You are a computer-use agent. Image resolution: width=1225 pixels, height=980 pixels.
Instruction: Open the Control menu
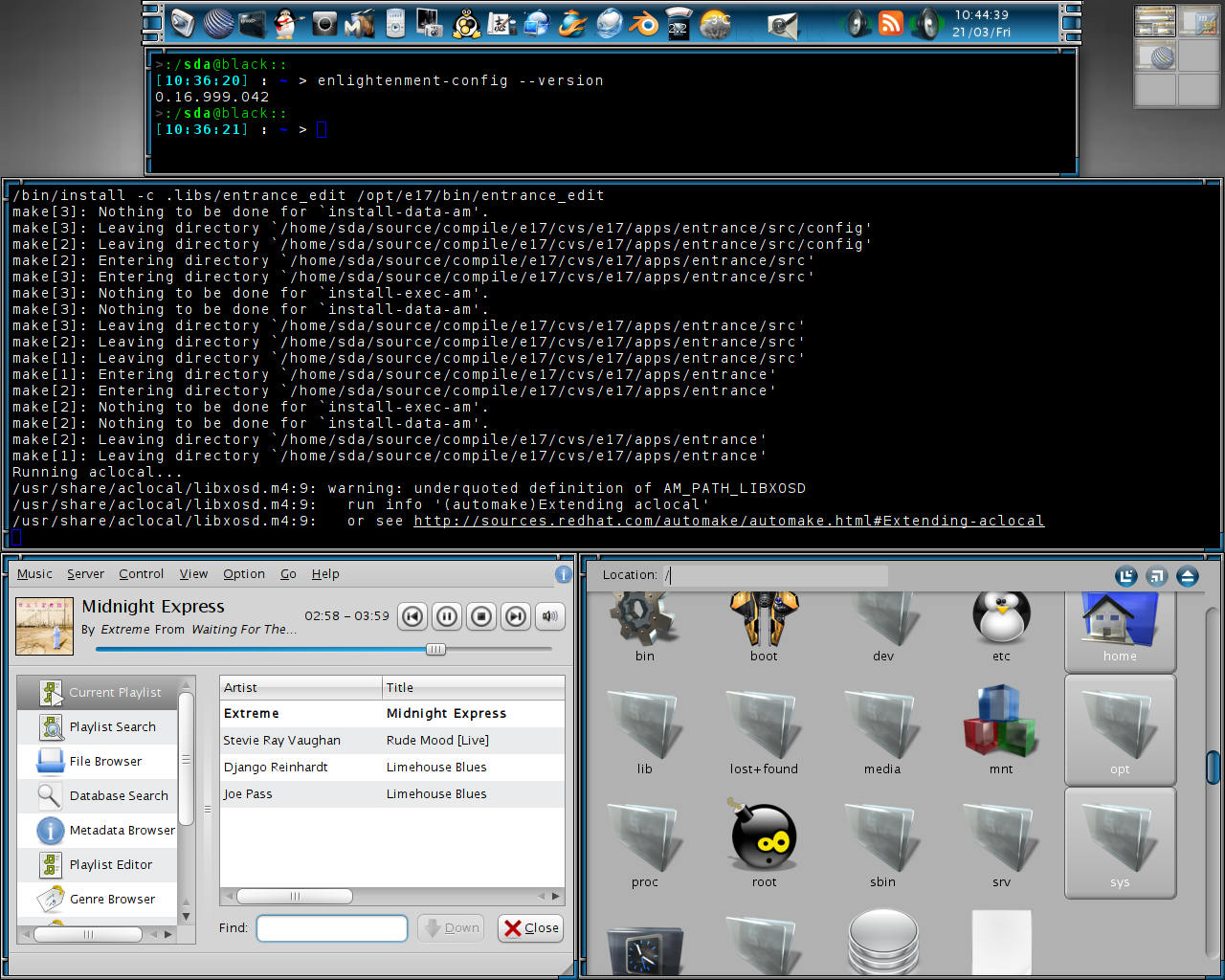click(142, 574)
